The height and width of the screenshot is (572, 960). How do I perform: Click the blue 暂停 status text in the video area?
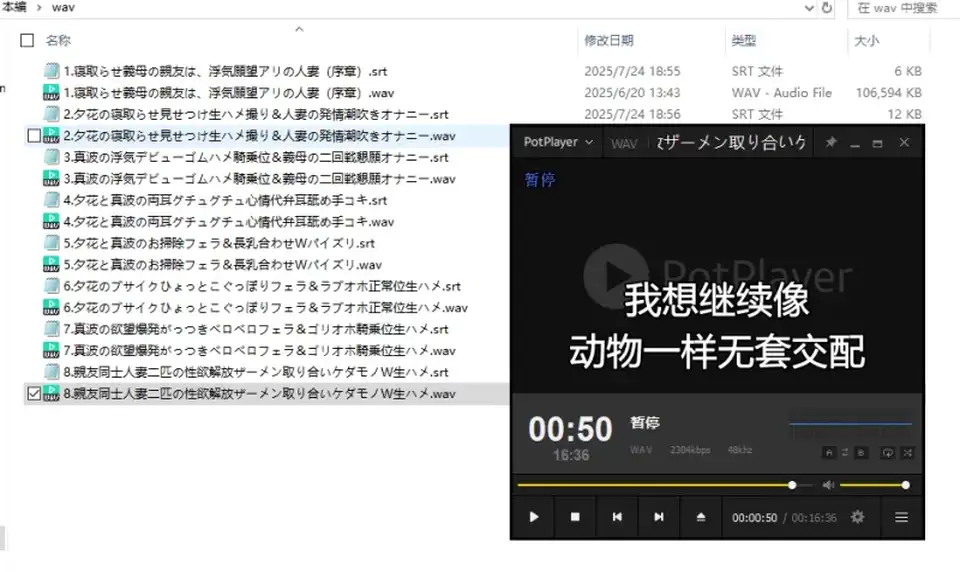point(540,179)
